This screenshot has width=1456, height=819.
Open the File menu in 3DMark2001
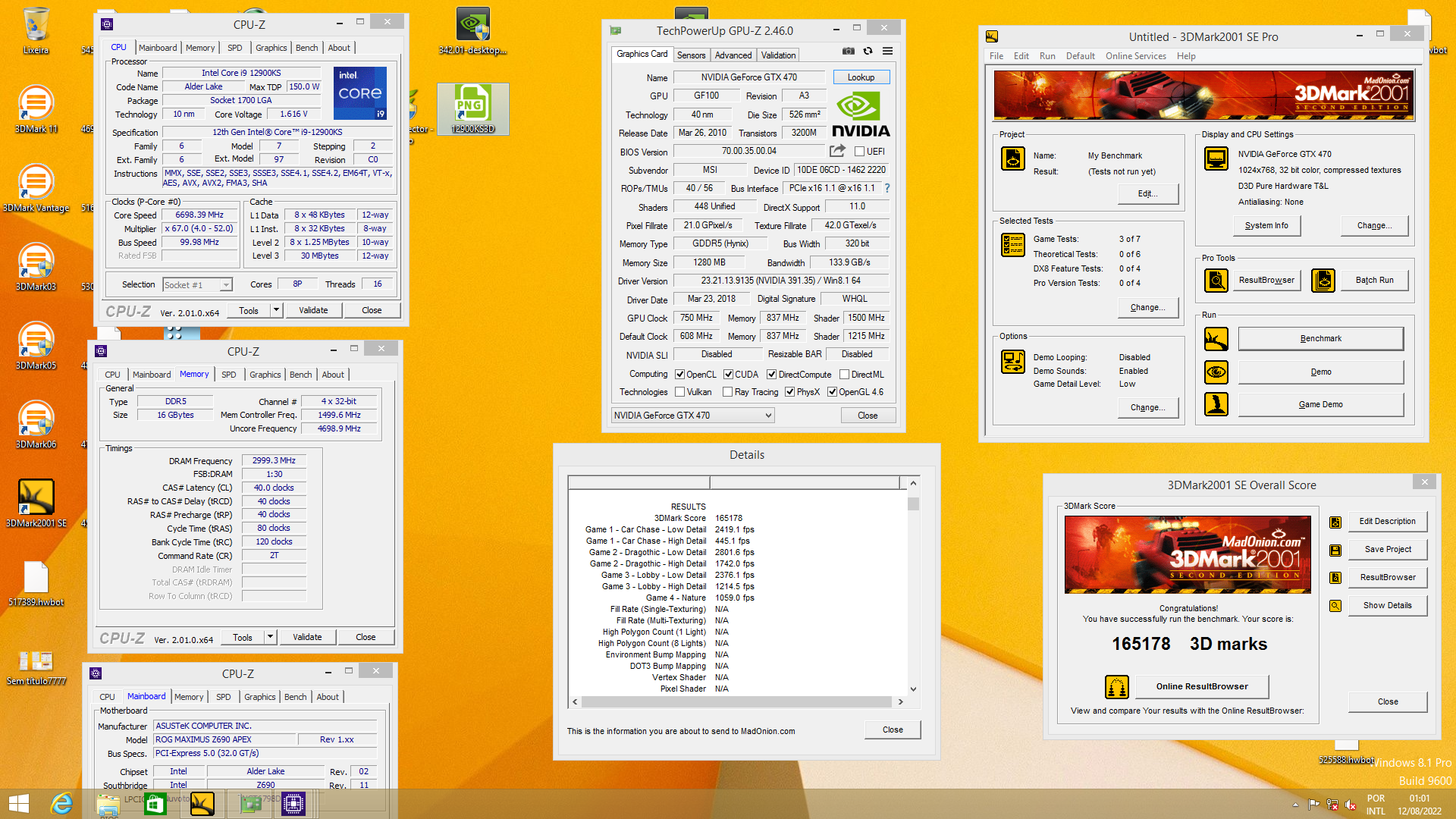(x=996, y=56)
